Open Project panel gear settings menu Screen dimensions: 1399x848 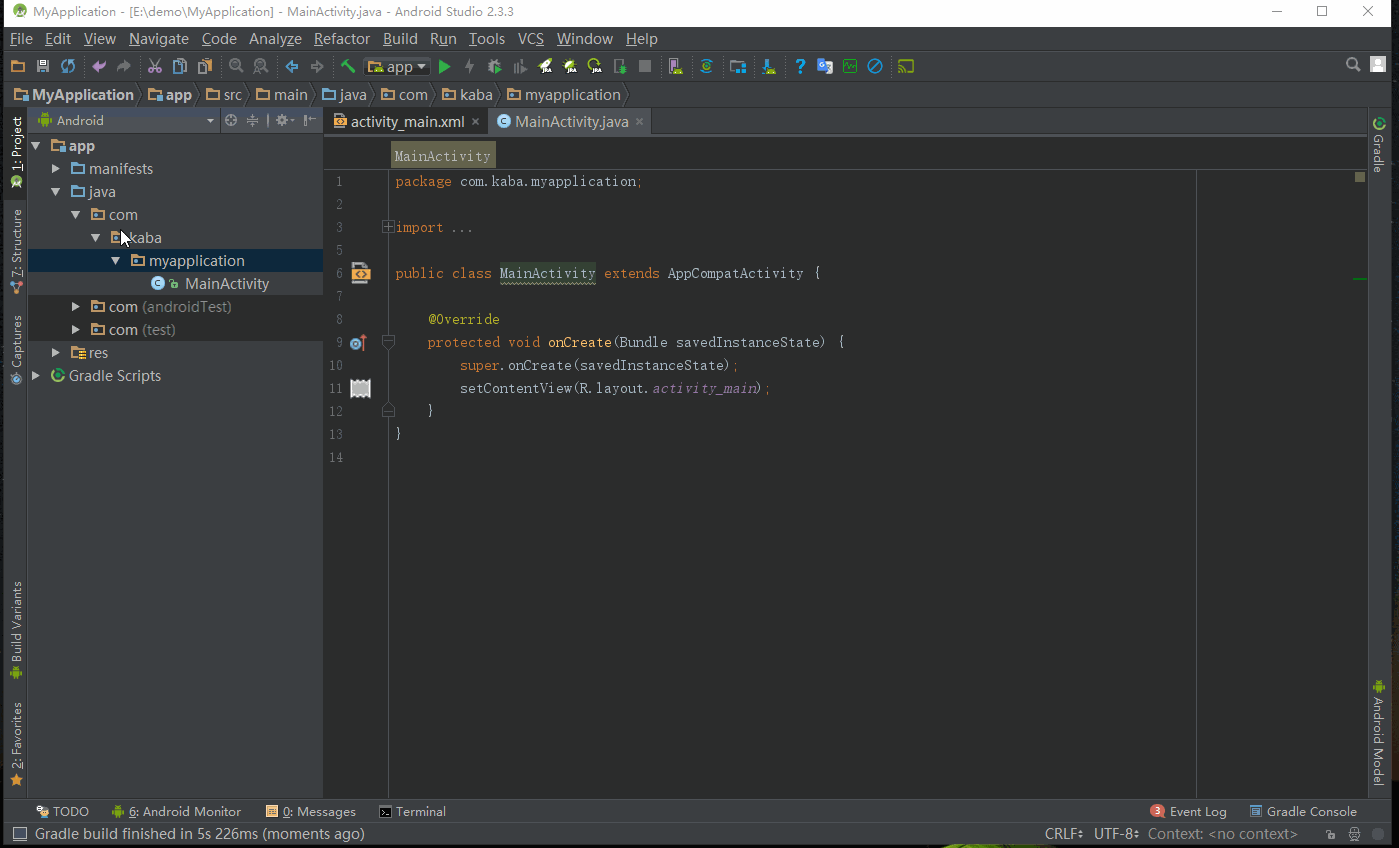(284, 120)
